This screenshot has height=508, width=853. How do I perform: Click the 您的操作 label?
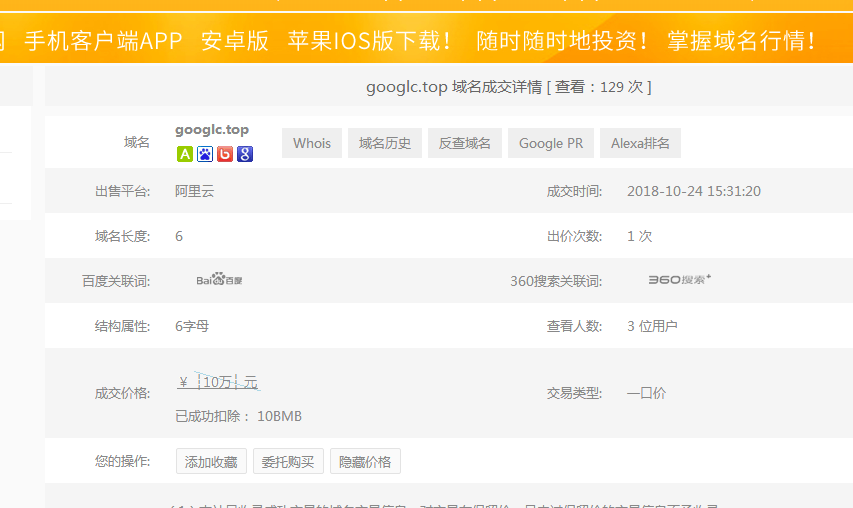(122, 461)
